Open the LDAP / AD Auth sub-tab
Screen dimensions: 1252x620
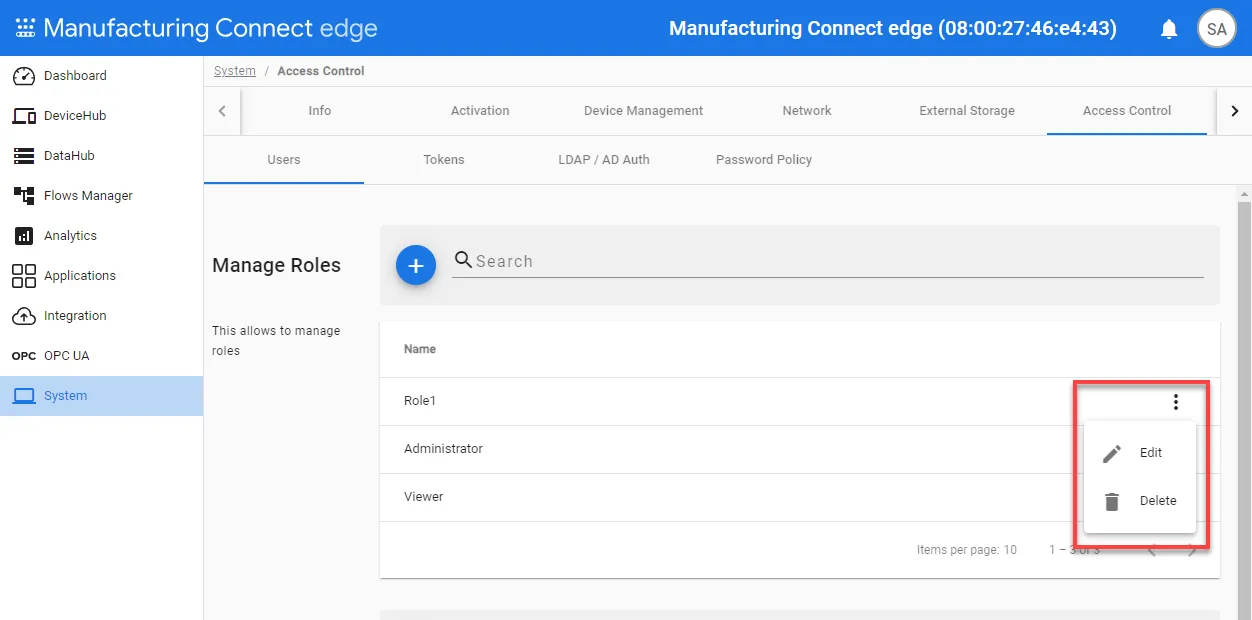click(604, 160)
